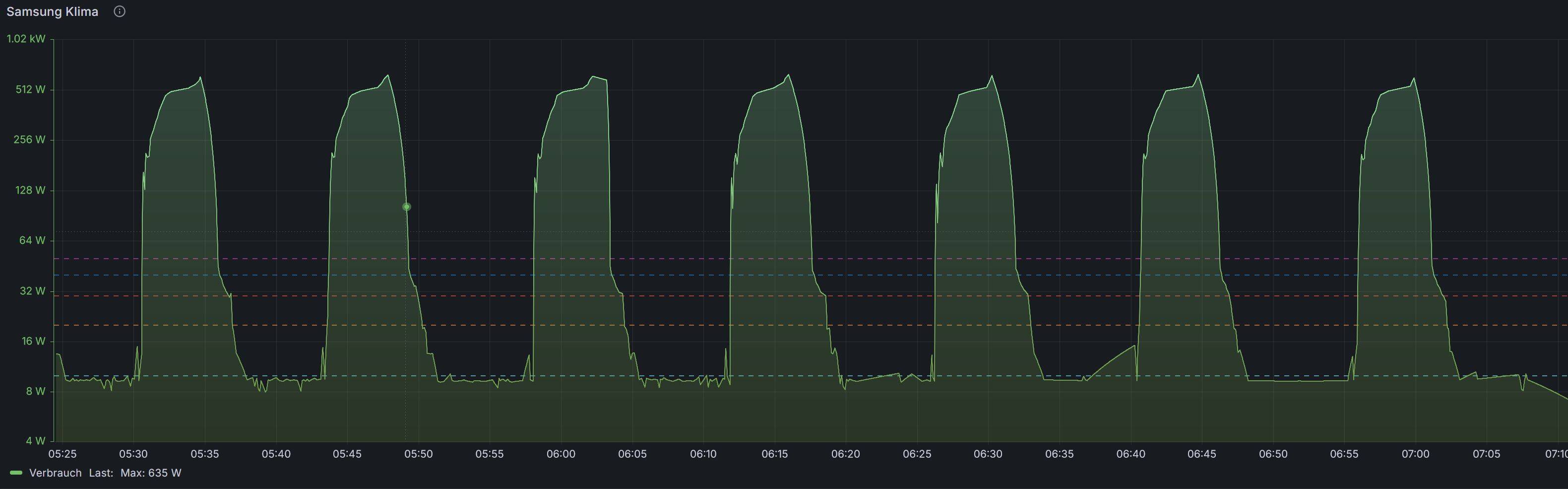
Task: Toggle the Verbrauch series in the legend
Action: pos(56,473)
